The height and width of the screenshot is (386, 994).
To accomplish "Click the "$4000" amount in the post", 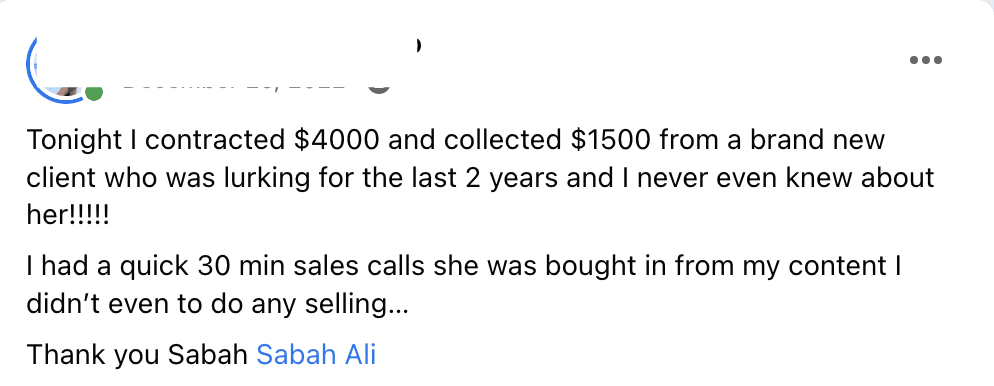I will [x=338, y=140].
